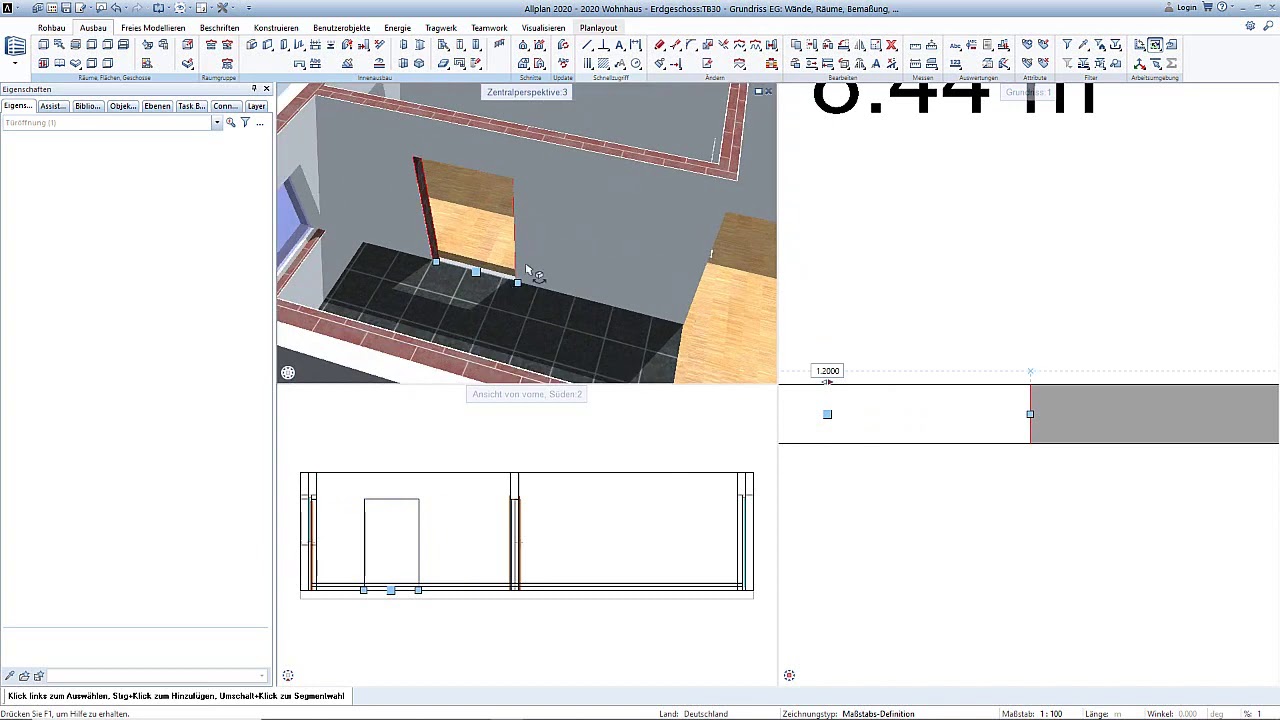
Task: Click the Maßstab 1:100 value in status bar
Action: point(1050,714)
